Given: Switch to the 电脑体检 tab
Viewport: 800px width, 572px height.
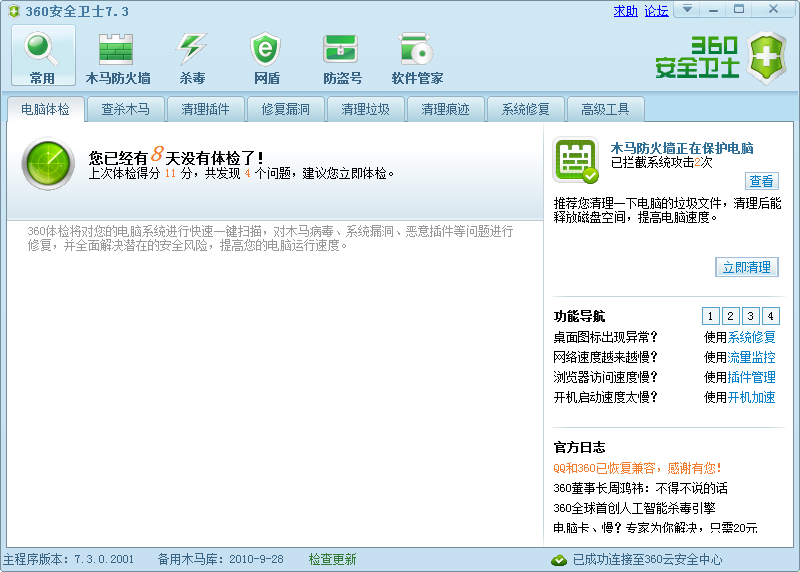Looking at the screenshot, I should pyautogui.click(x=45, y=109).
